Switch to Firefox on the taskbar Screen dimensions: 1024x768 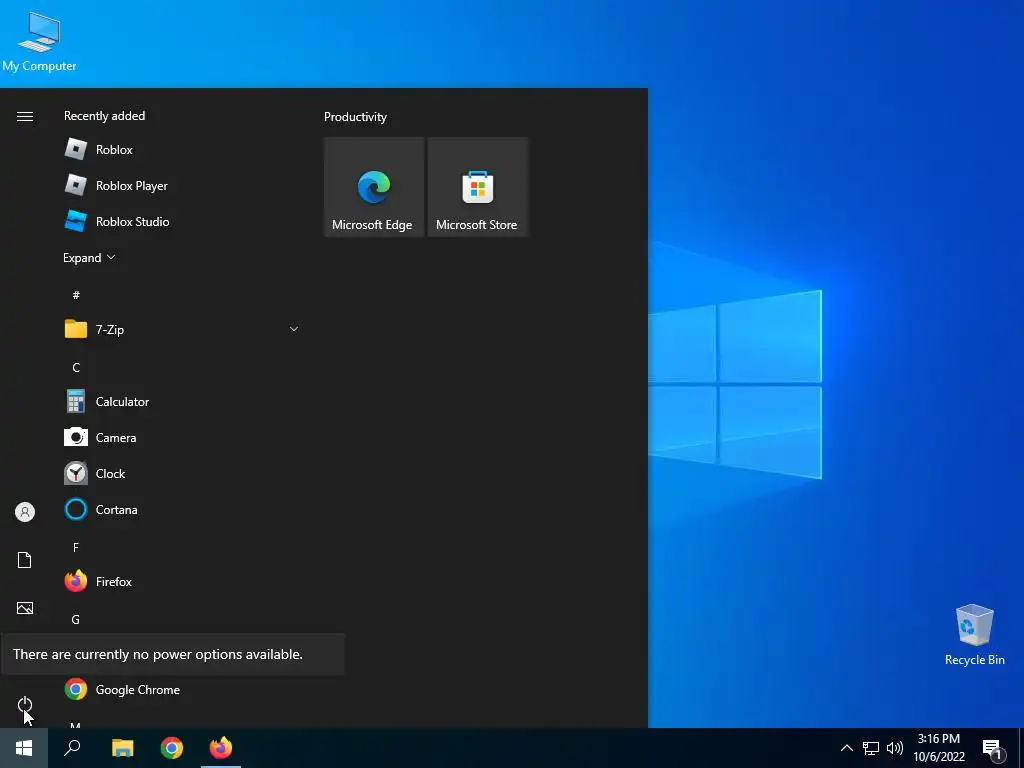(221, 748)
